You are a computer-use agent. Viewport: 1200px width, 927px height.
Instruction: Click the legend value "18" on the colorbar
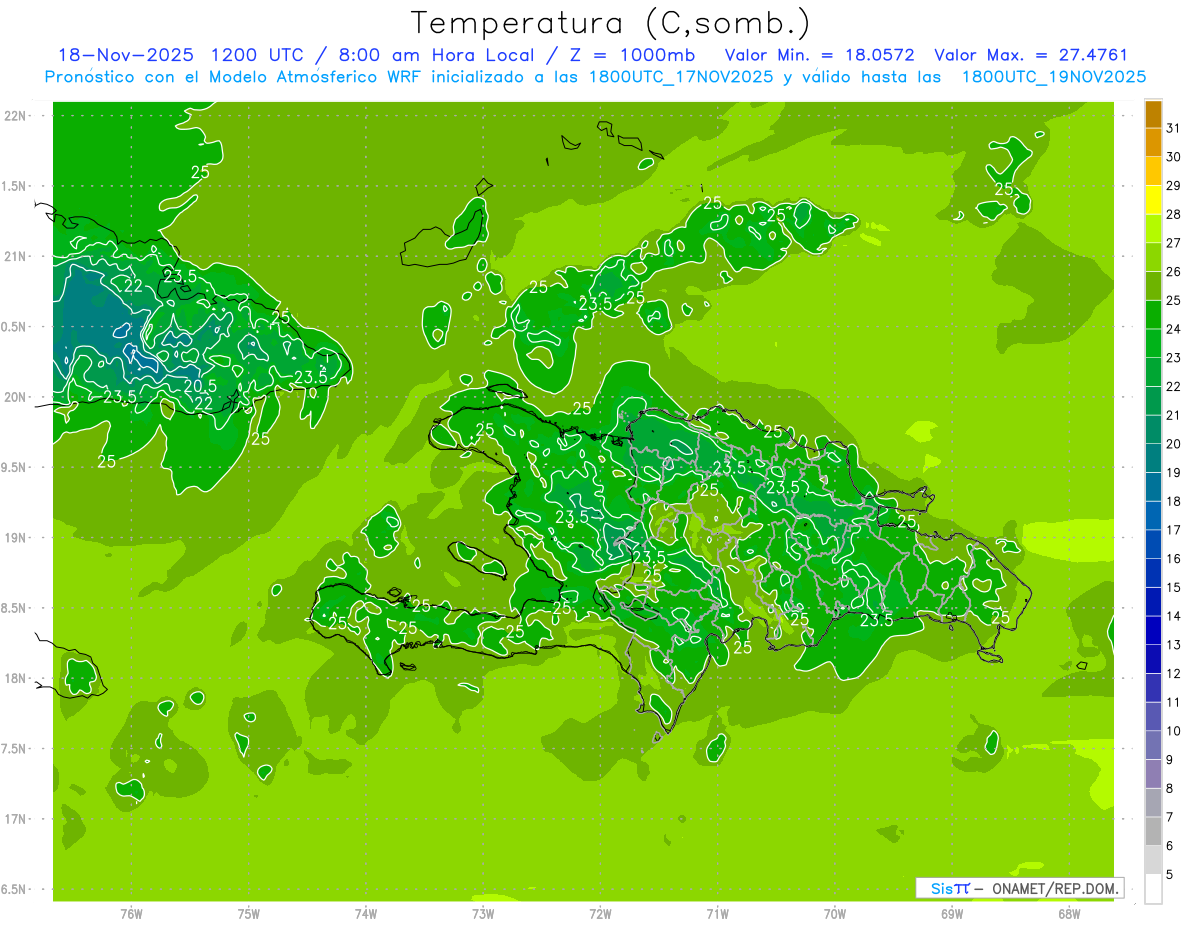pyautogui.click(x=1174, y=501)
